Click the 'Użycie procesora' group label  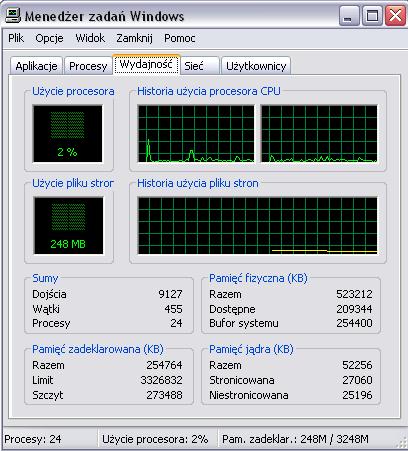[73, 91]
